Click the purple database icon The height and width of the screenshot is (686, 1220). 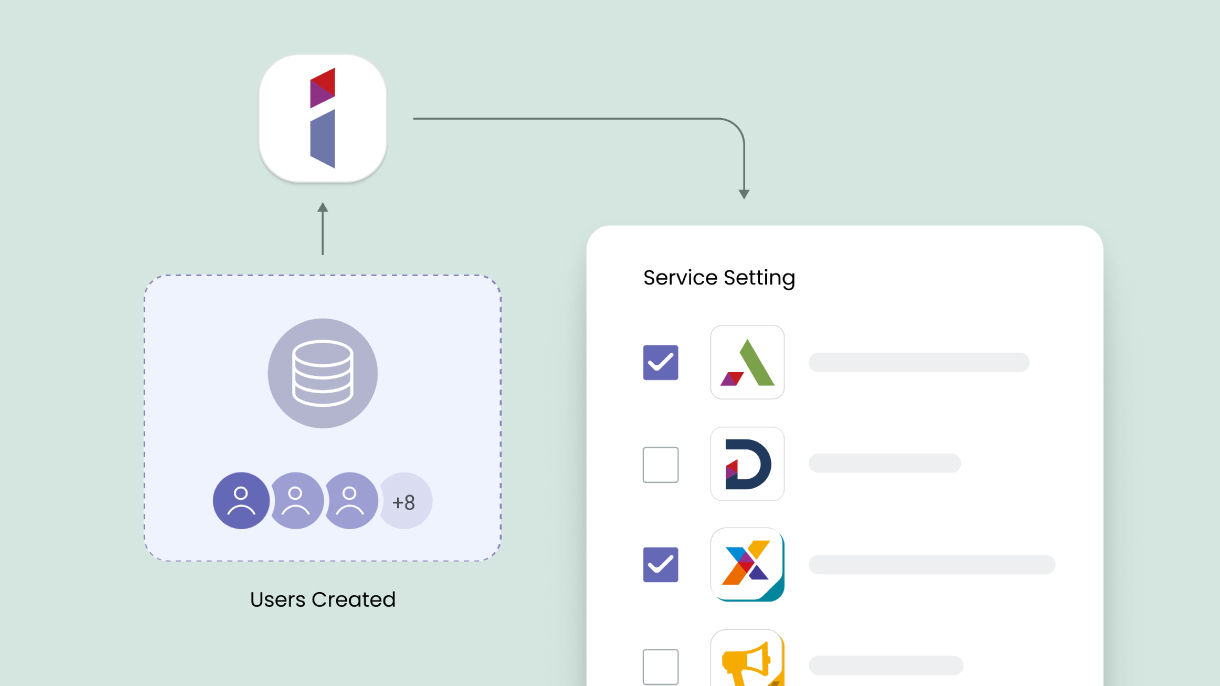(x=322, y=374)
